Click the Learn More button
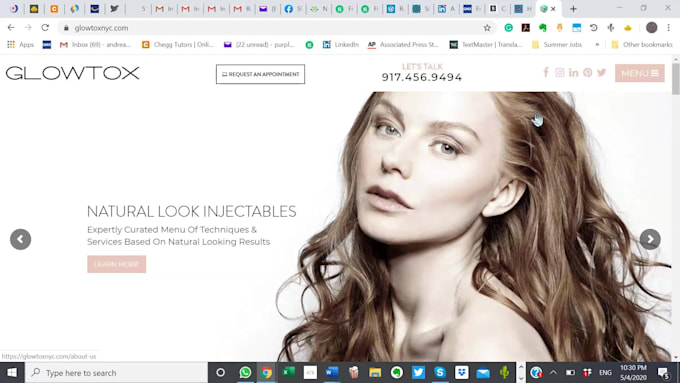 click(x=117, y=264)
